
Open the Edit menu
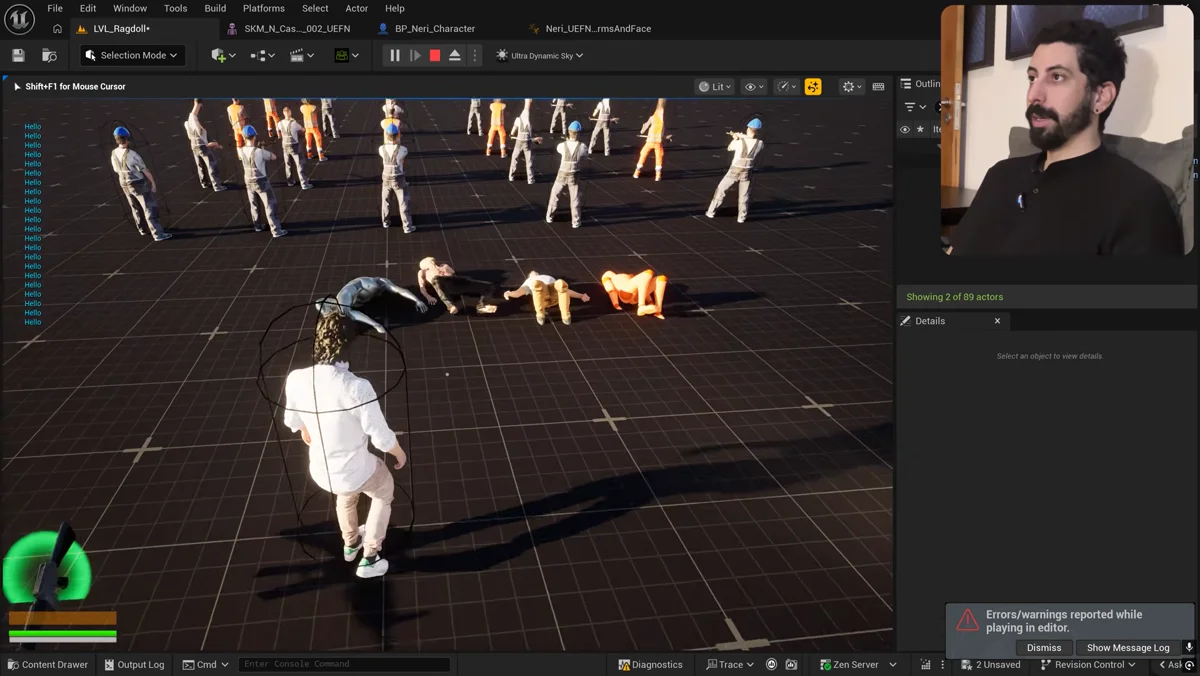pos(88,8)
